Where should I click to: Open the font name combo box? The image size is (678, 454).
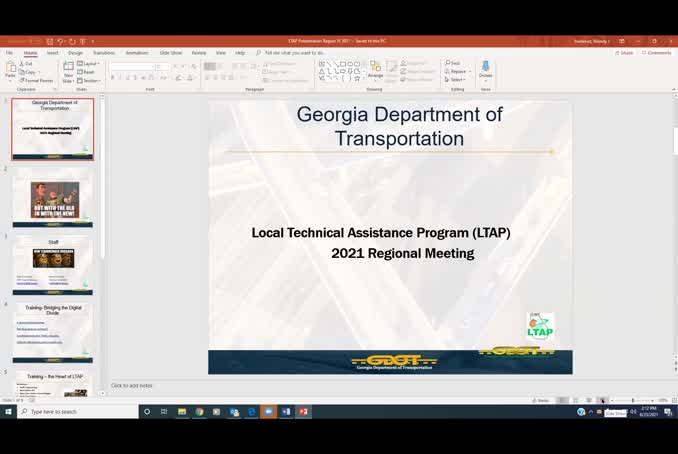(x=132, y=67)
